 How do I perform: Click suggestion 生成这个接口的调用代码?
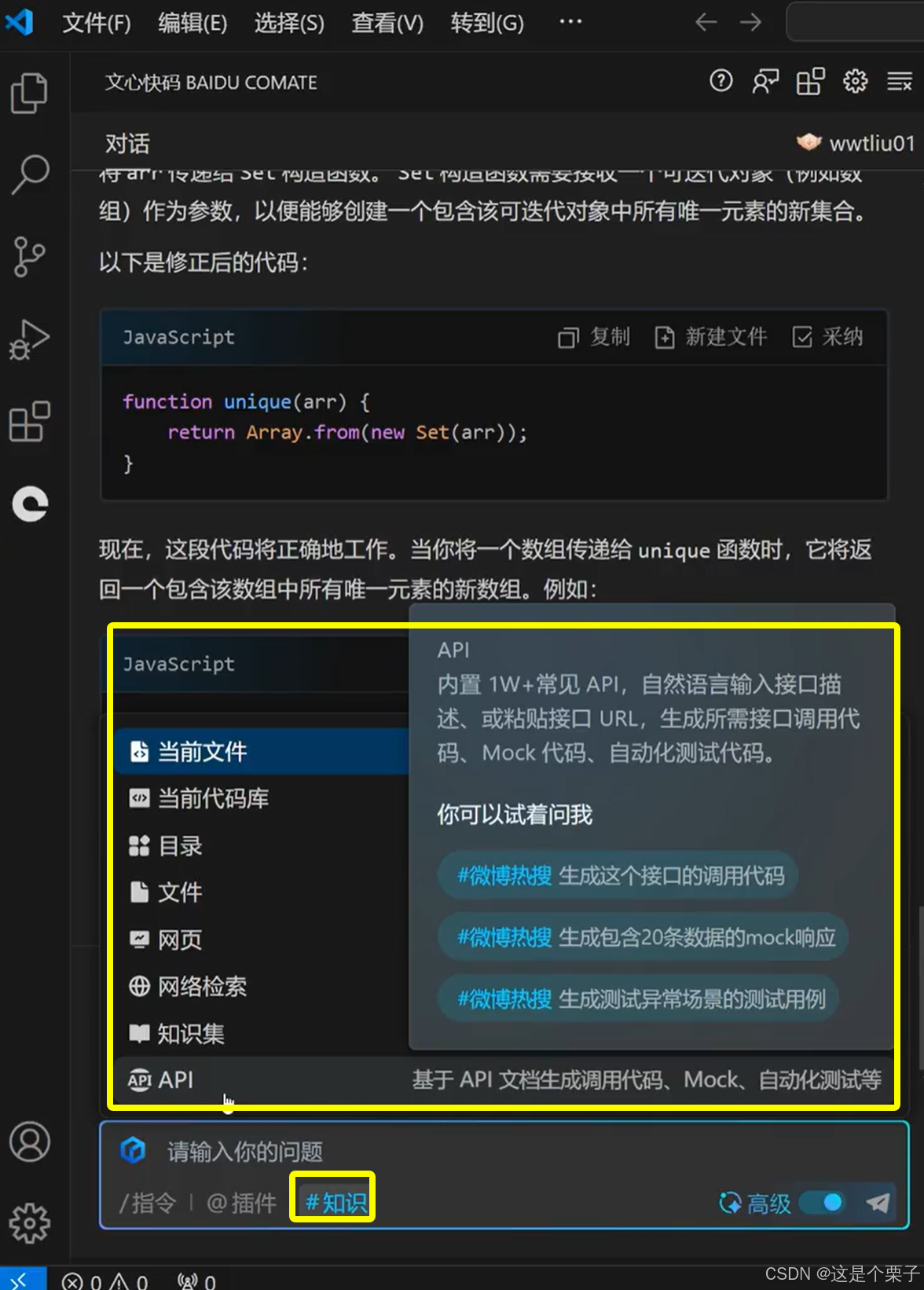point(618,875)
